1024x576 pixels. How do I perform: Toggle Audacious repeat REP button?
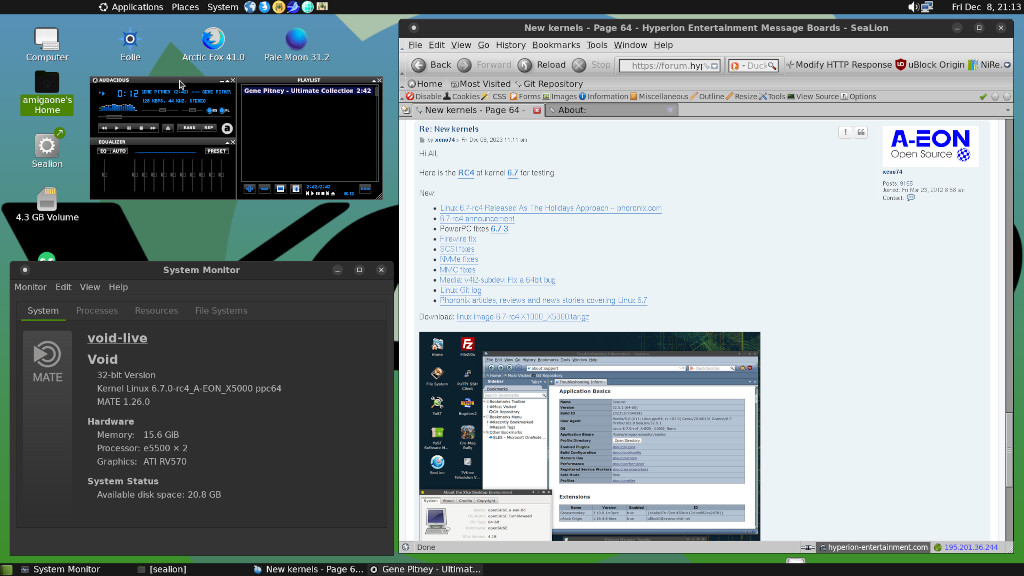click(x=209, y=128)
